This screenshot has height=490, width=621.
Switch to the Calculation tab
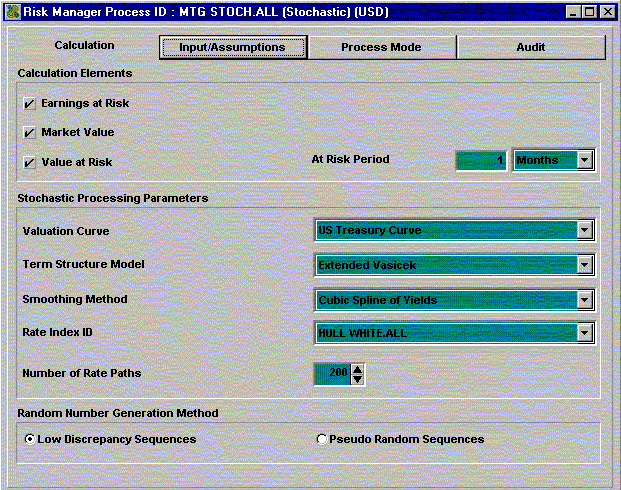[x=84, y=46]
